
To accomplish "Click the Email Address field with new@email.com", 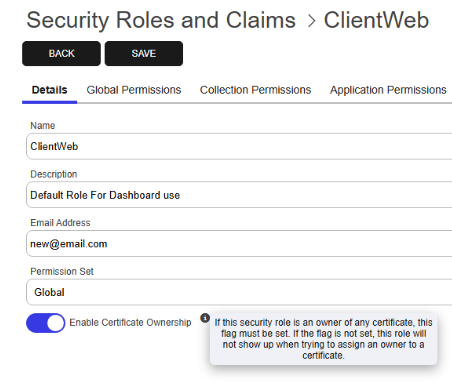I will 239,244.
